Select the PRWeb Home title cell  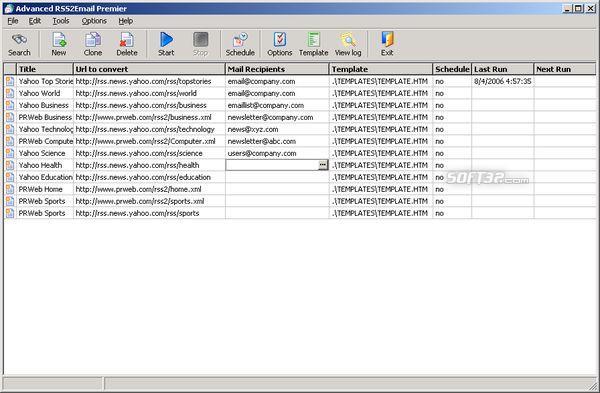click(x=44, y=189)
